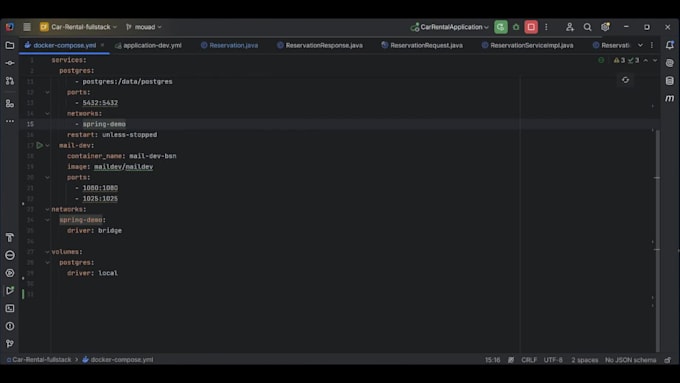Open the mouad branch dropdown

[144, 27]
